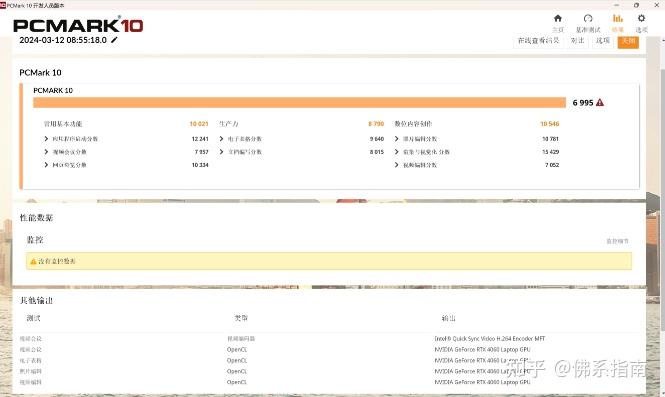Click the overall score 6 995
665x397 pixels.
click(583, 103)
